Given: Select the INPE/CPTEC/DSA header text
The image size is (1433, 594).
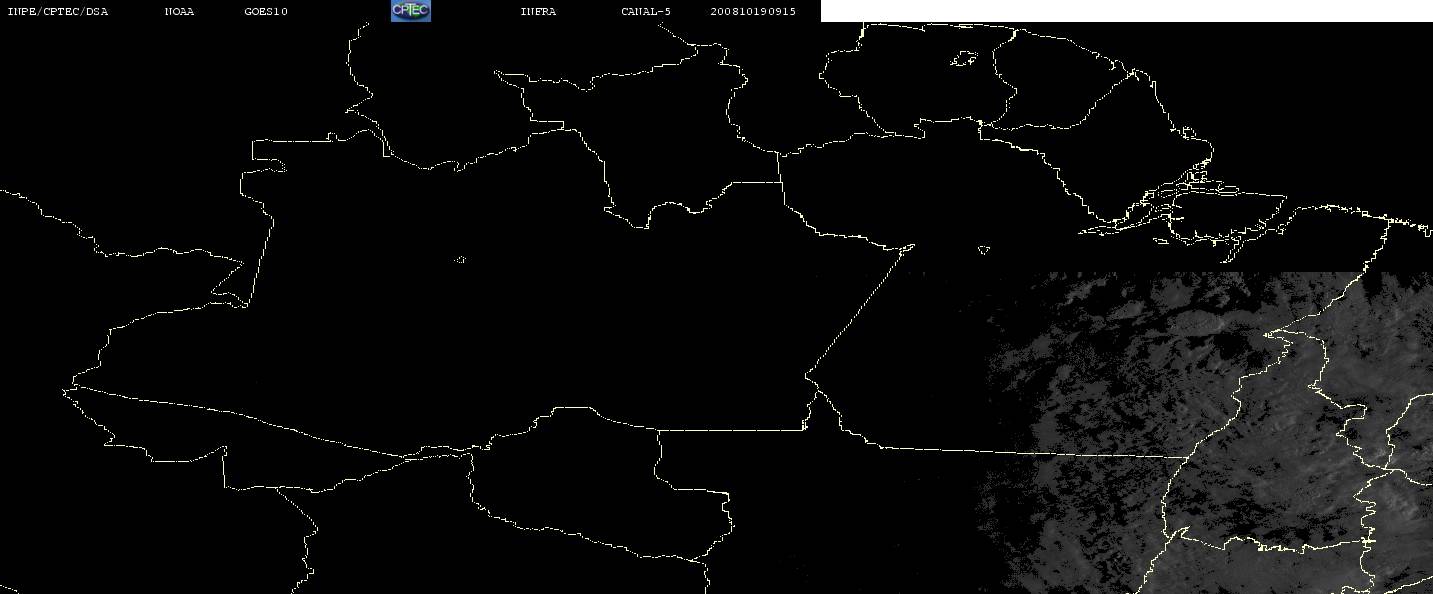Looking at the screenshot, I should point(58,12).
